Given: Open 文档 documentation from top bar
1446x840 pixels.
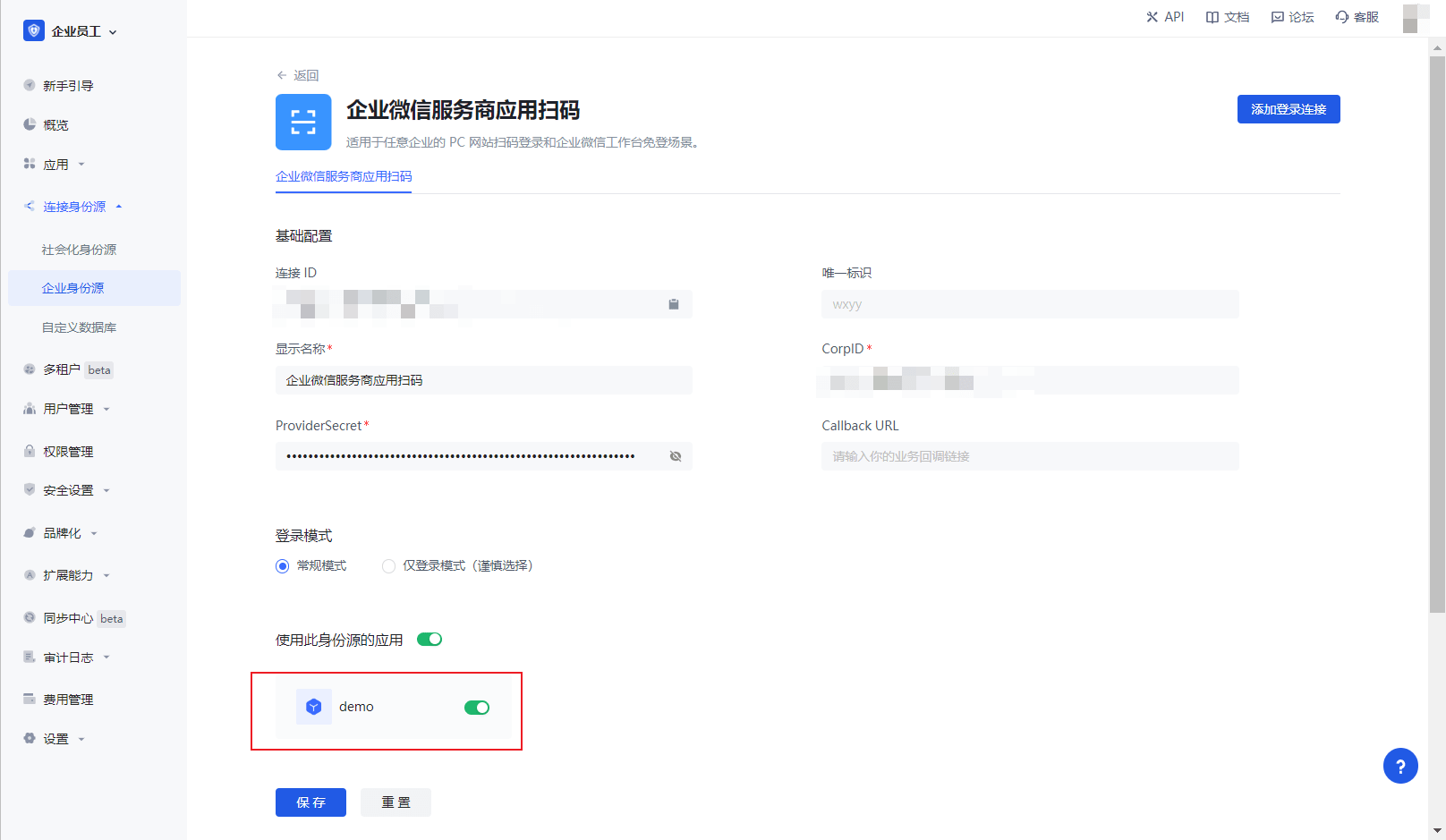Looking at the screenshot, I should (1228, 17).
